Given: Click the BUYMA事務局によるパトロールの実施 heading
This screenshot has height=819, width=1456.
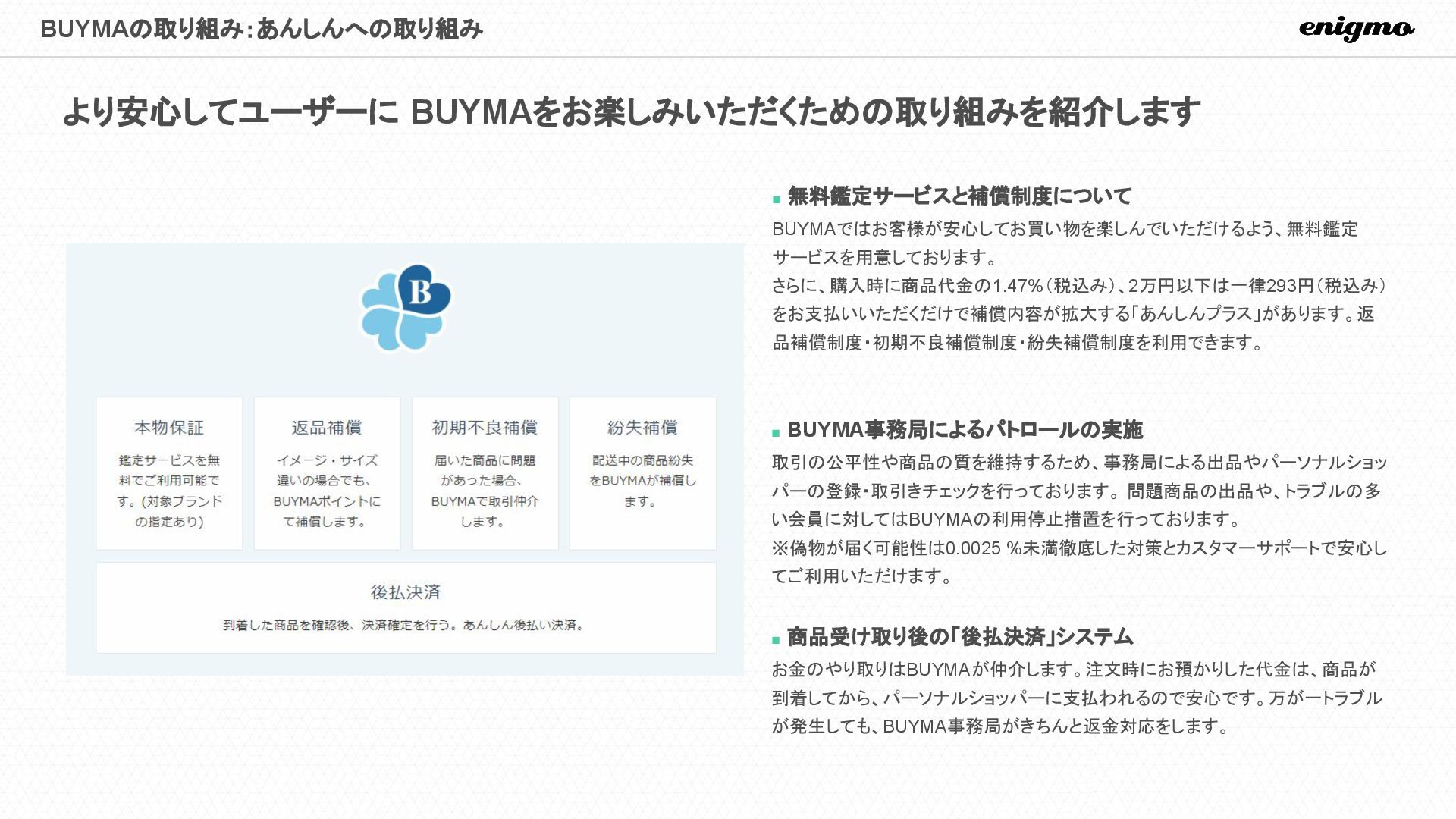Looking at the screenshot, I should 965,430.
